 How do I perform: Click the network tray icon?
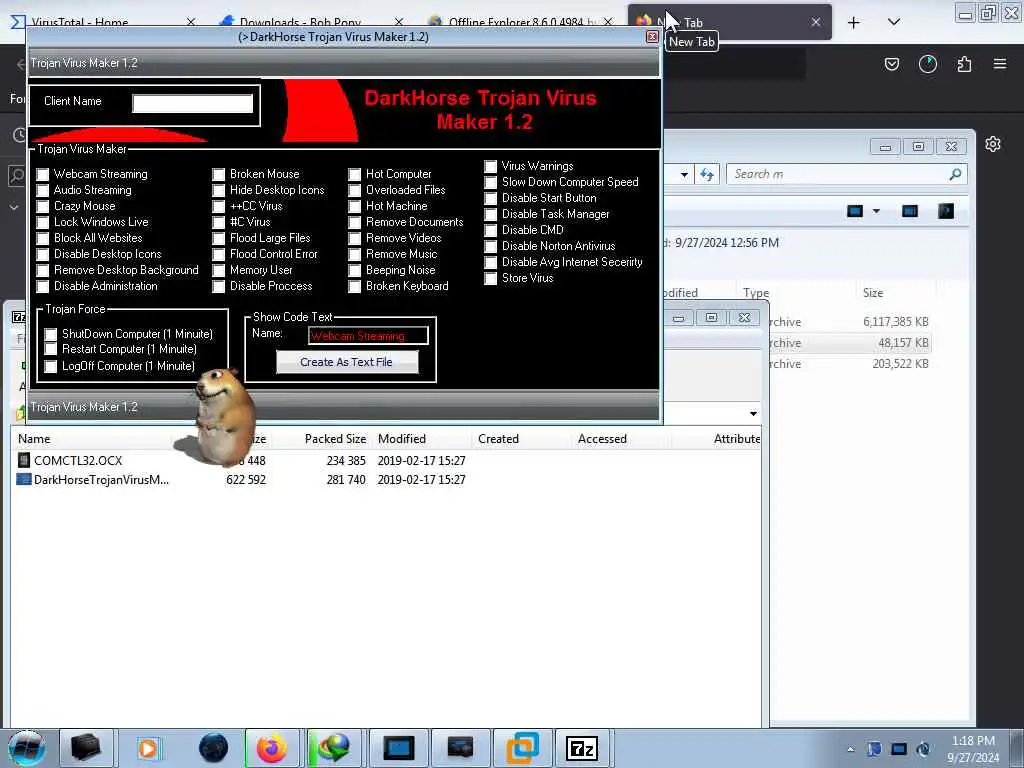[x=899, y=749]
